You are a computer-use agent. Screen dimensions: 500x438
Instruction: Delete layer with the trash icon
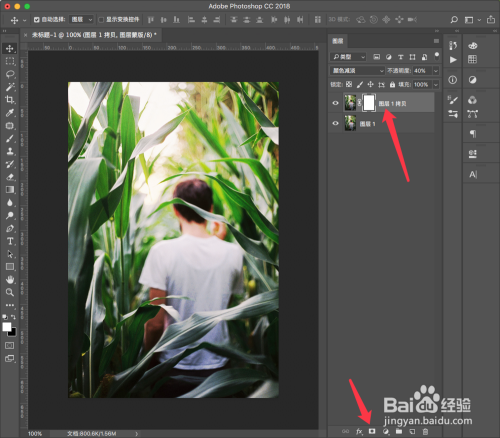[x=425, y=431]
